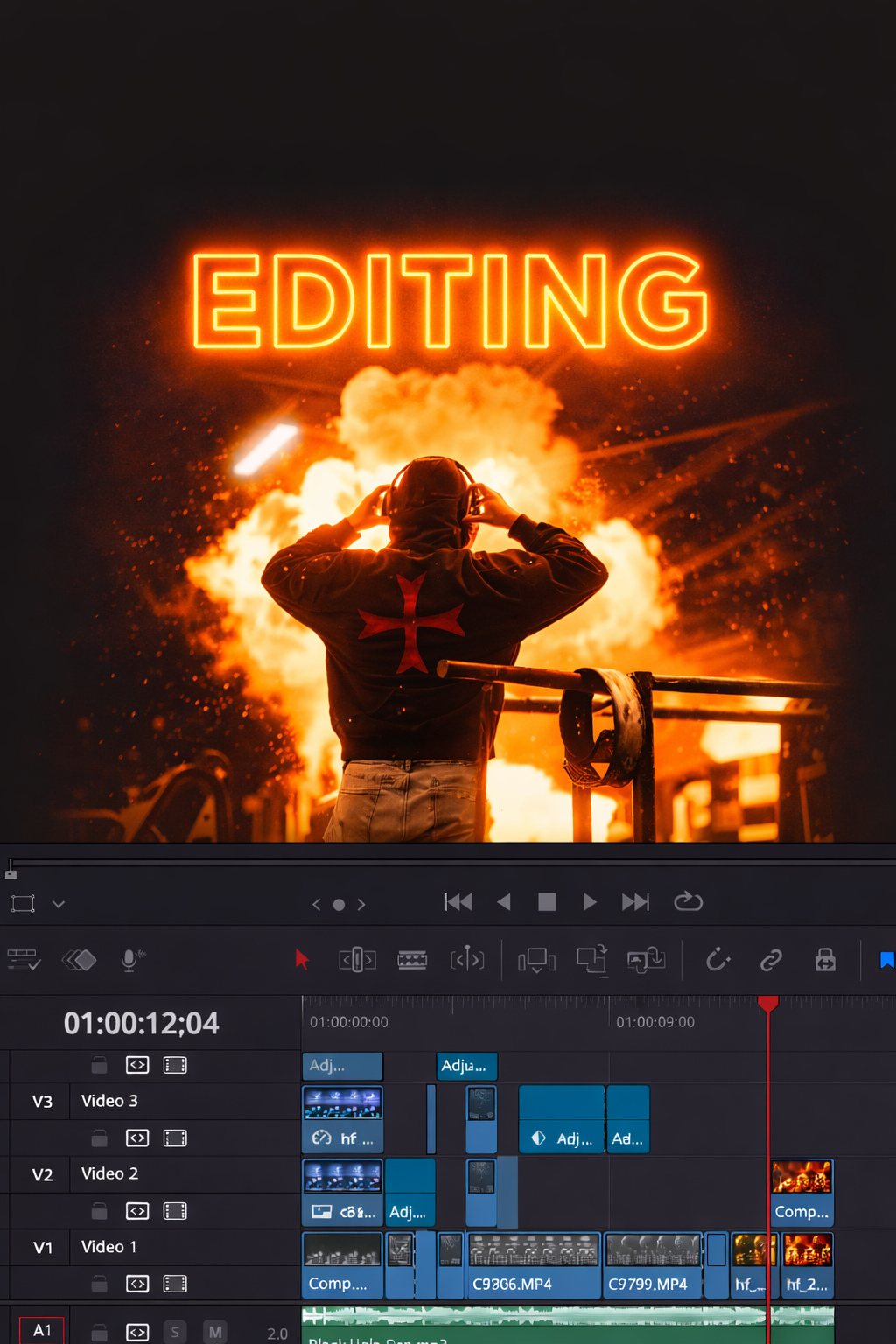
Task: Toggle loop playback
Action: click(689, 901)
